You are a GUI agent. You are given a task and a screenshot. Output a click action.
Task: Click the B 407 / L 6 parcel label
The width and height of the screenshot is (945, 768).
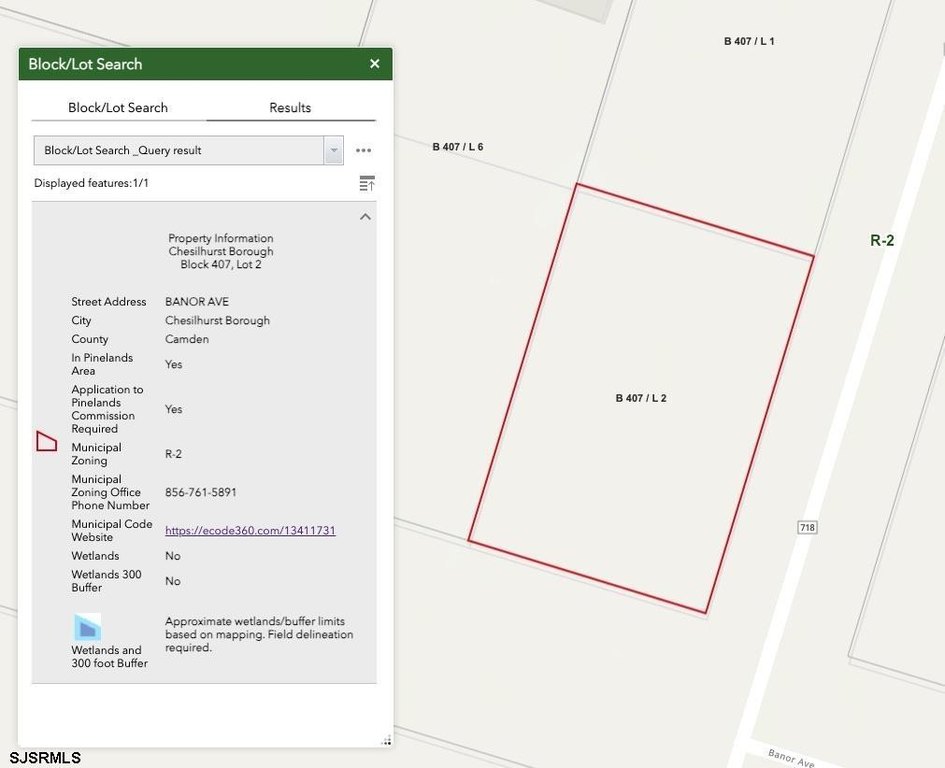tap(457, 146)
